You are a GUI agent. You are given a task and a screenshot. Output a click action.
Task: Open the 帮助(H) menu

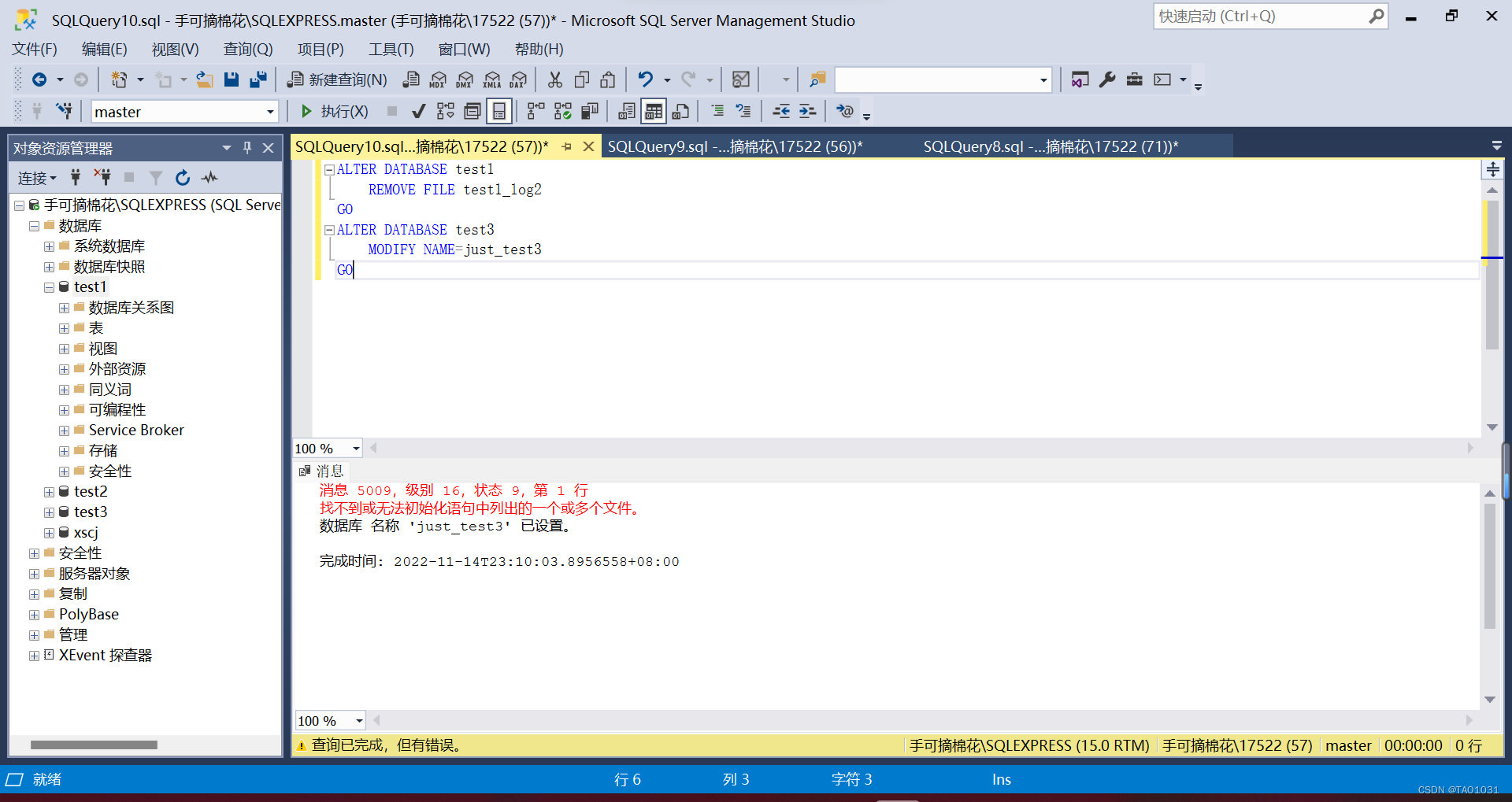[x=539, y=50]
